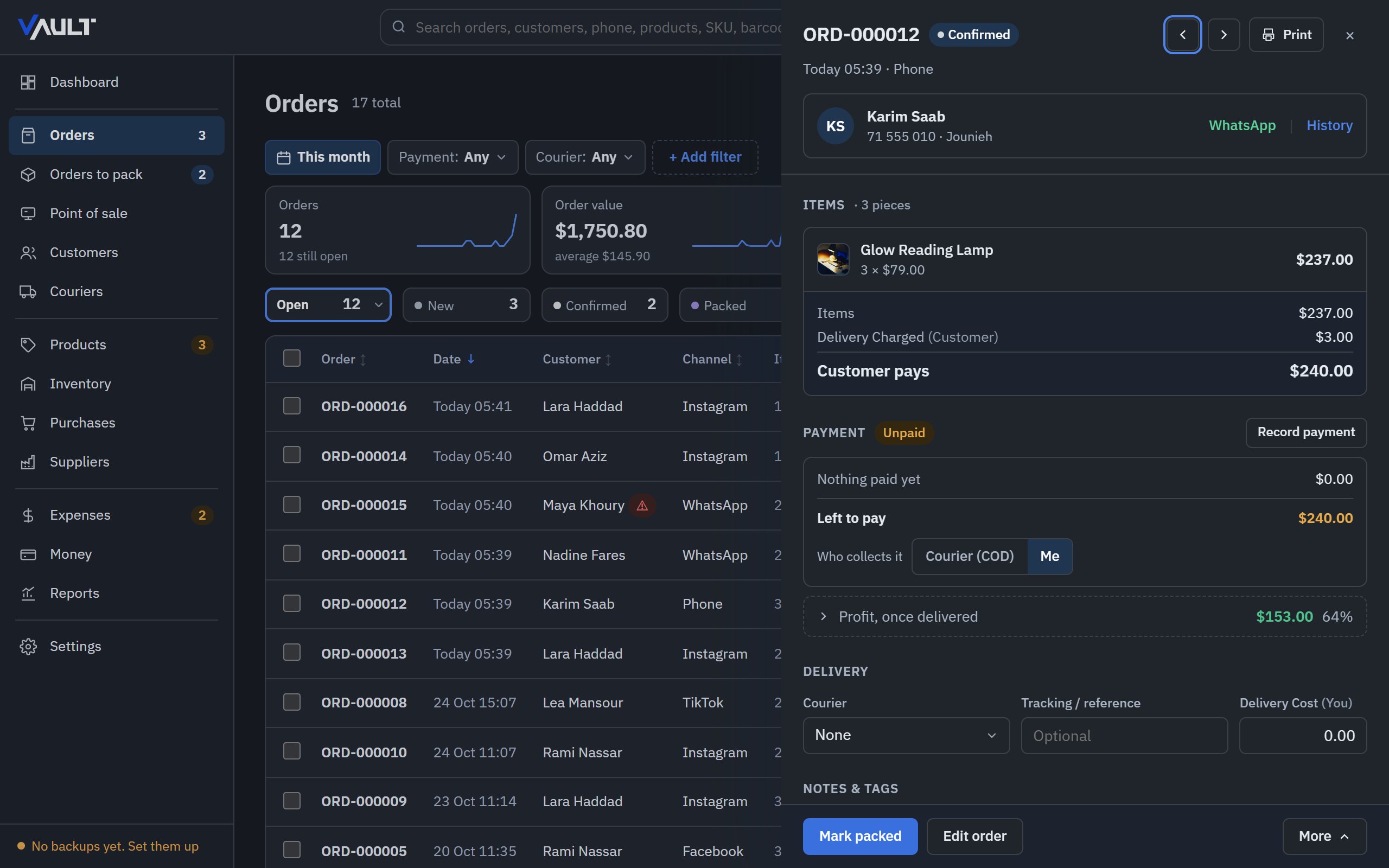Open the Open 12 status dropdown

328,305
